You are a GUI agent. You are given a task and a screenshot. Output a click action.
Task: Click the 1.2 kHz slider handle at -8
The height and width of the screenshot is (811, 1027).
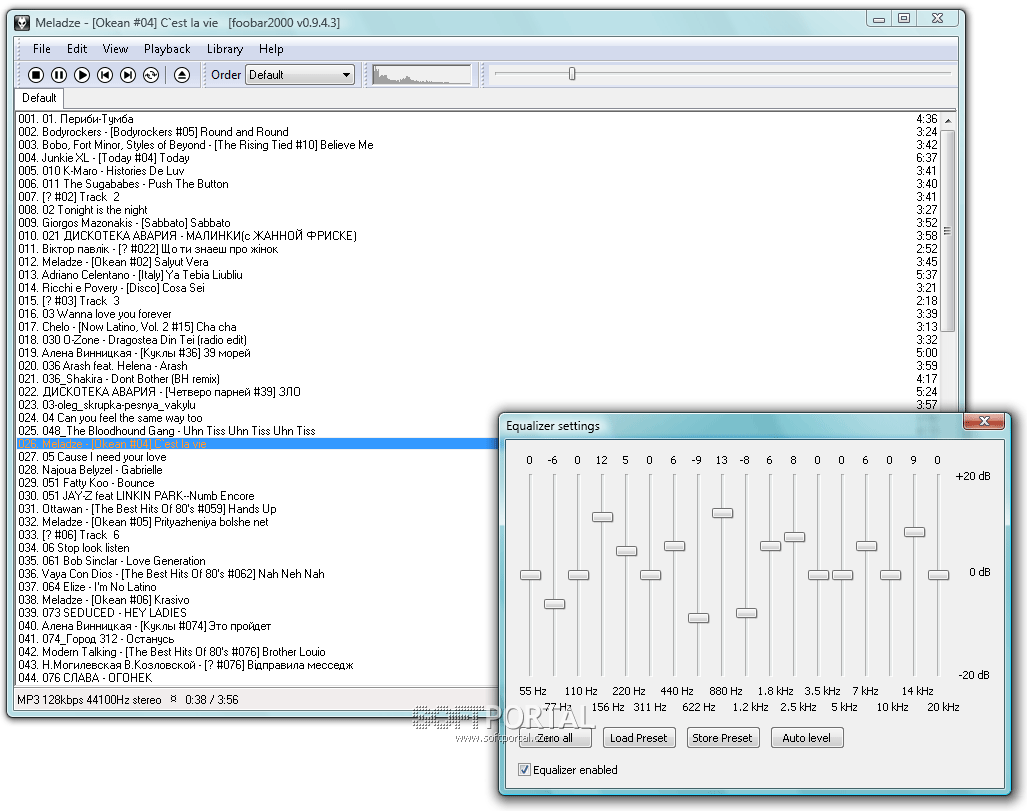(747, 613)
